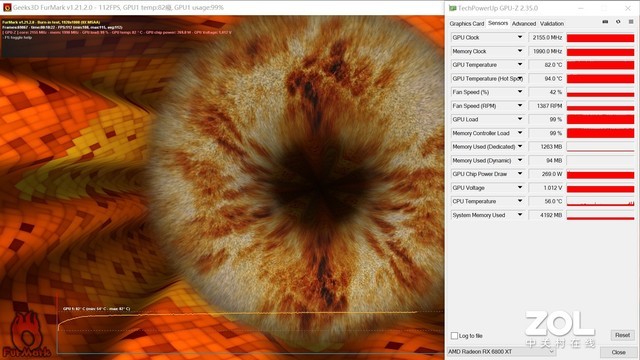The width and height of the screenshot is (640, 360).
Task: Click the GPU-Z refresh icon
Action: click(618, 22)
